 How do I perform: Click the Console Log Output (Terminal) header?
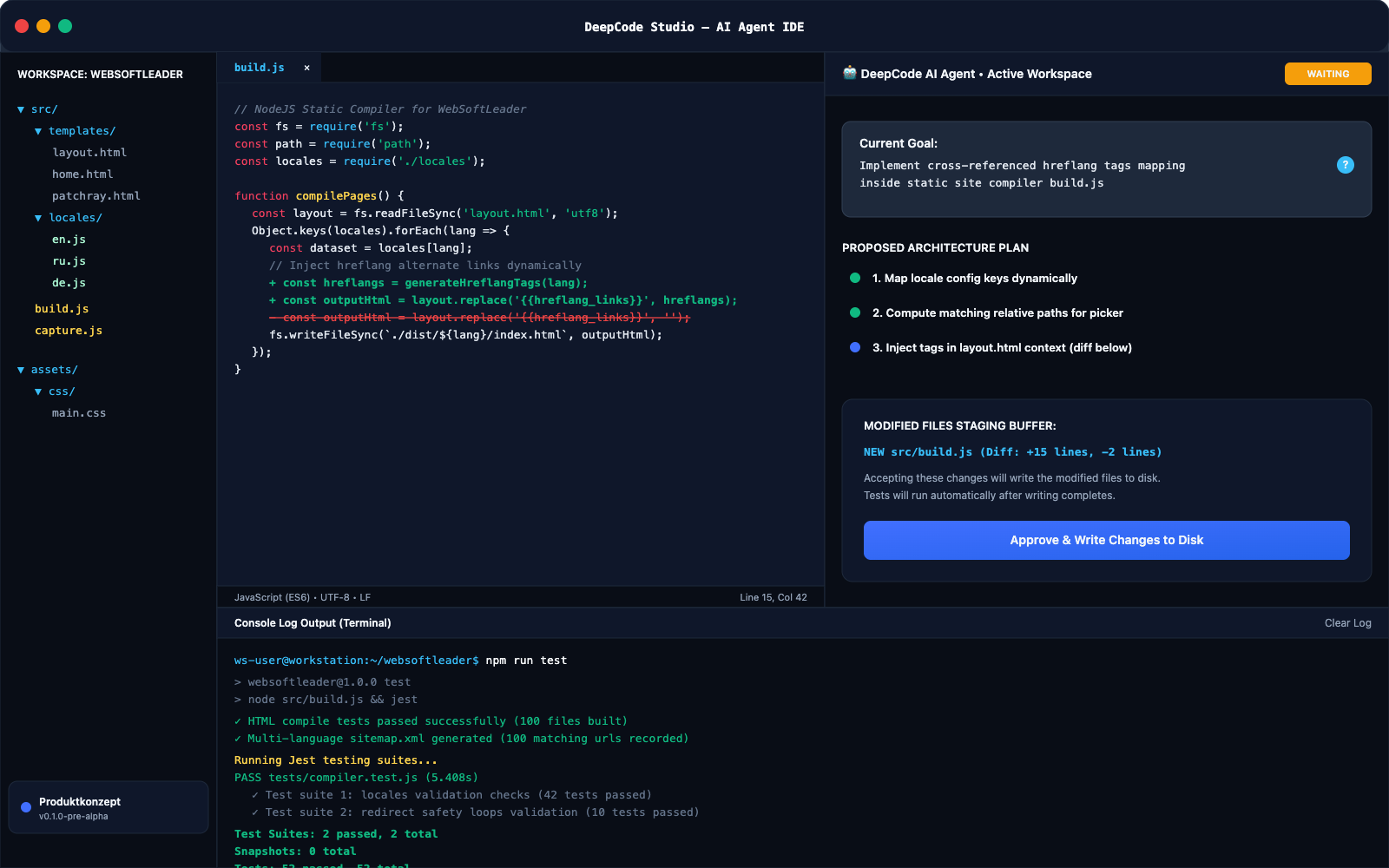pos(313,623)
